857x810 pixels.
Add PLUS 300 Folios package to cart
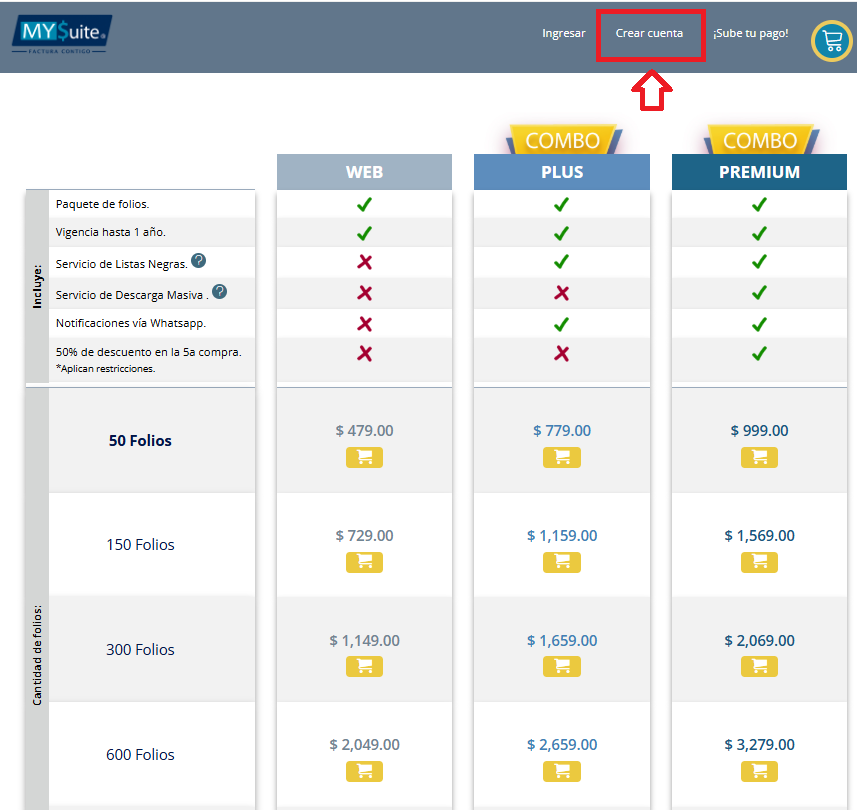(561, 666)
